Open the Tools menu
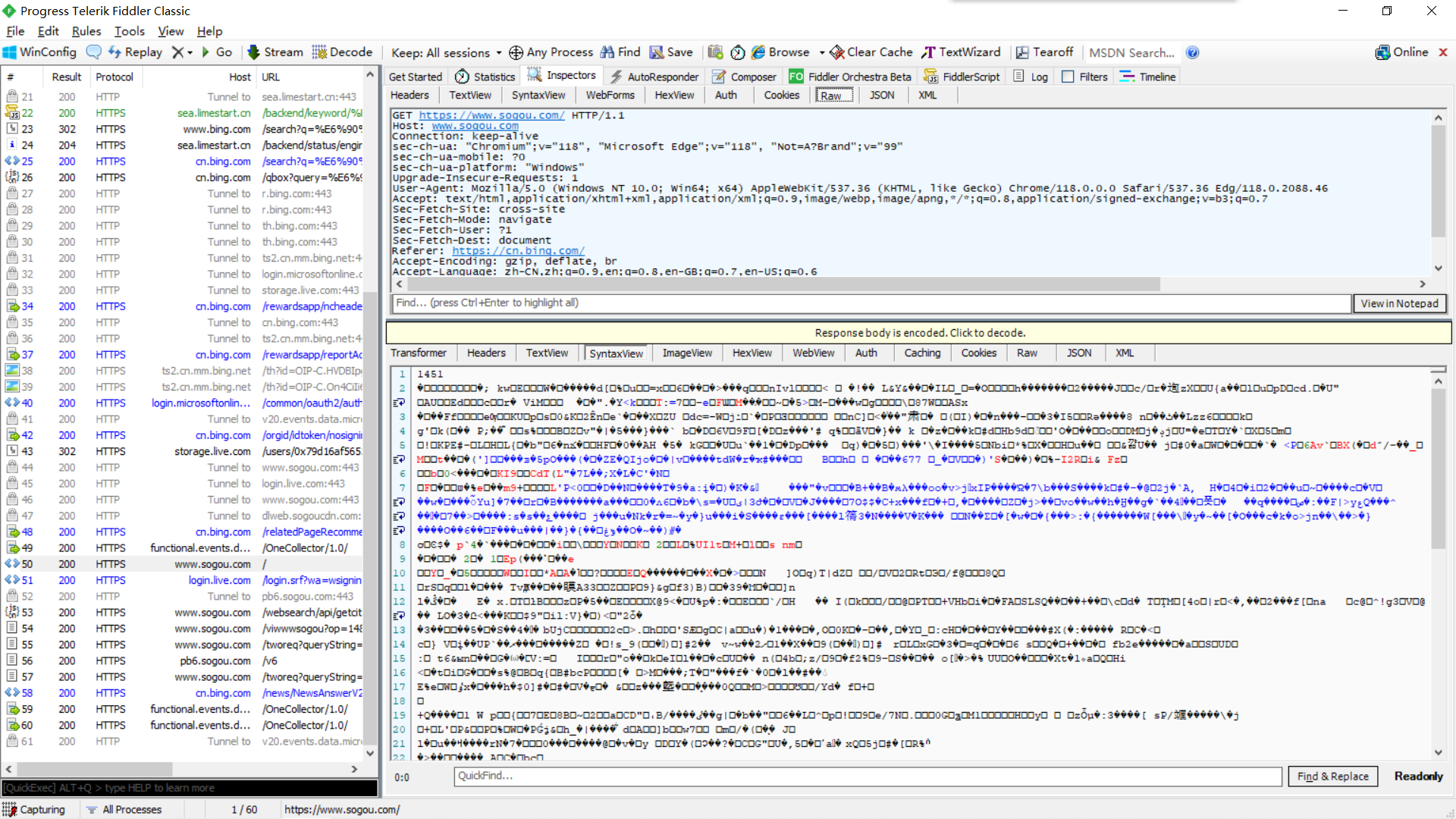 130,31
